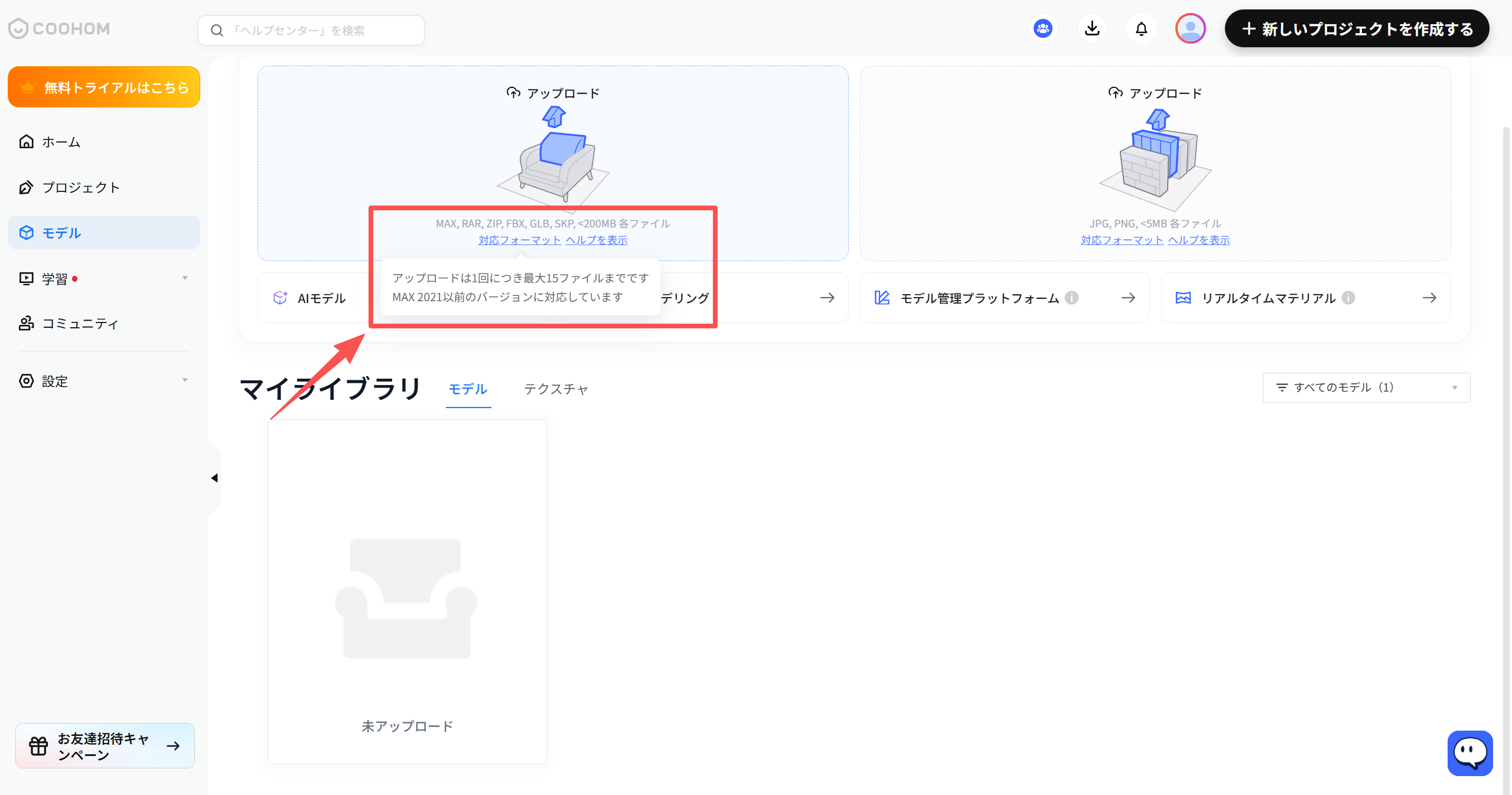
Task: Click 新しいプロジェクトを作成する button
Action: tap(1357, 28)
